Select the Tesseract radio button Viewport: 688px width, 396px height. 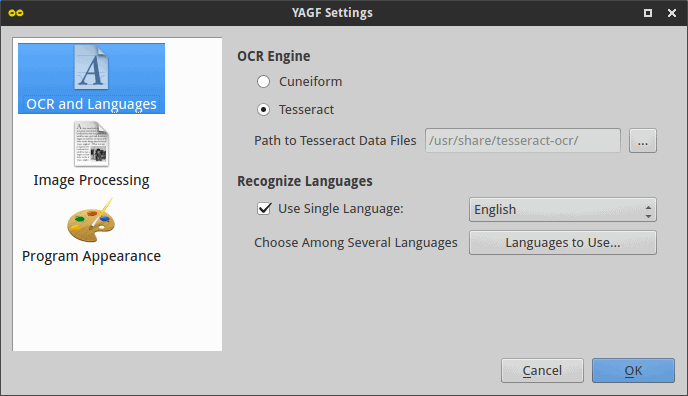click(x=263, y=109)
